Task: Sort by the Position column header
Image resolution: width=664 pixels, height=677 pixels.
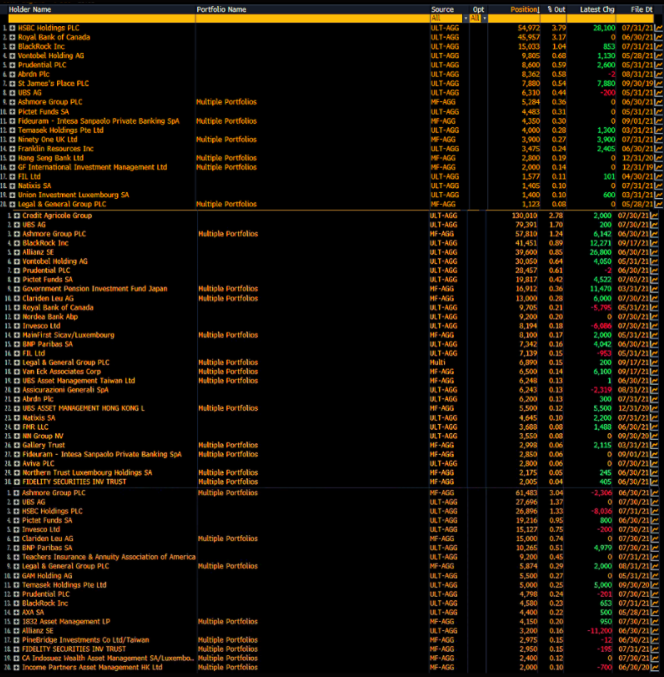Action: click(x=525, y=9)
